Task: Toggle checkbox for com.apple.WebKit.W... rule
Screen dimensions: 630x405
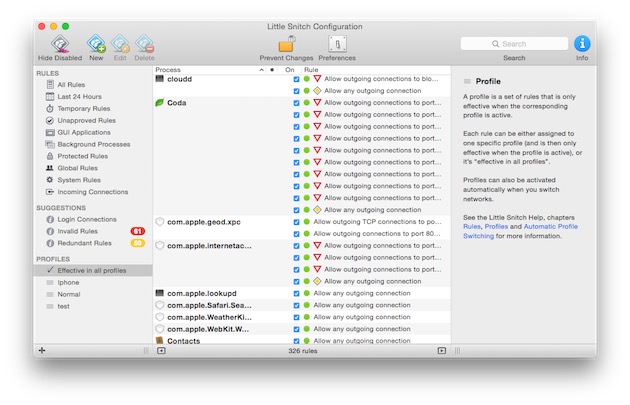Action: [296, 329]
